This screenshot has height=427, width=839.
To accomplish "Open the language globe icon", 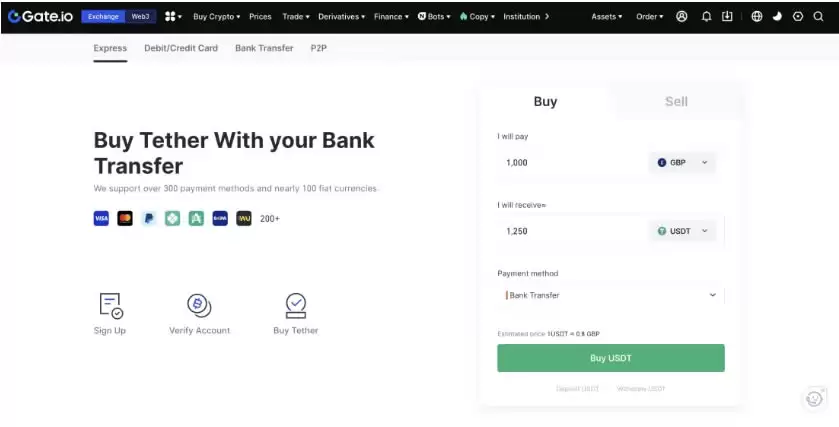I will tap(756, 16).
